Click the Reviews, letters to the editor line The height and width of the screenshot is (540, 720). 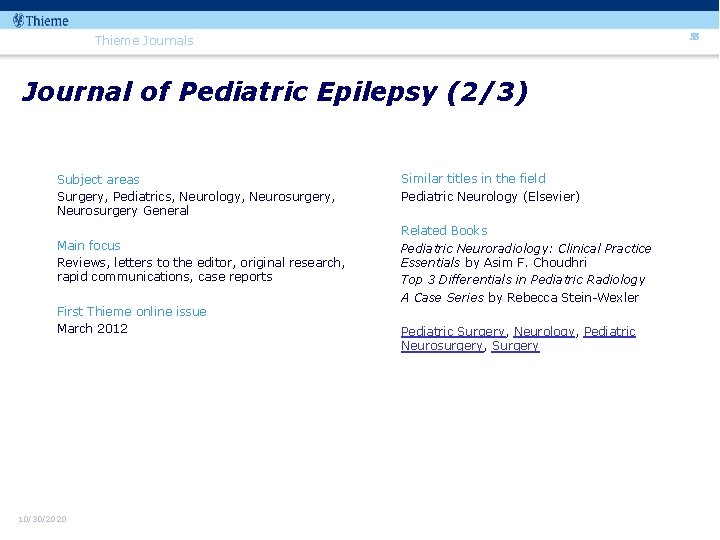[201, 263]
